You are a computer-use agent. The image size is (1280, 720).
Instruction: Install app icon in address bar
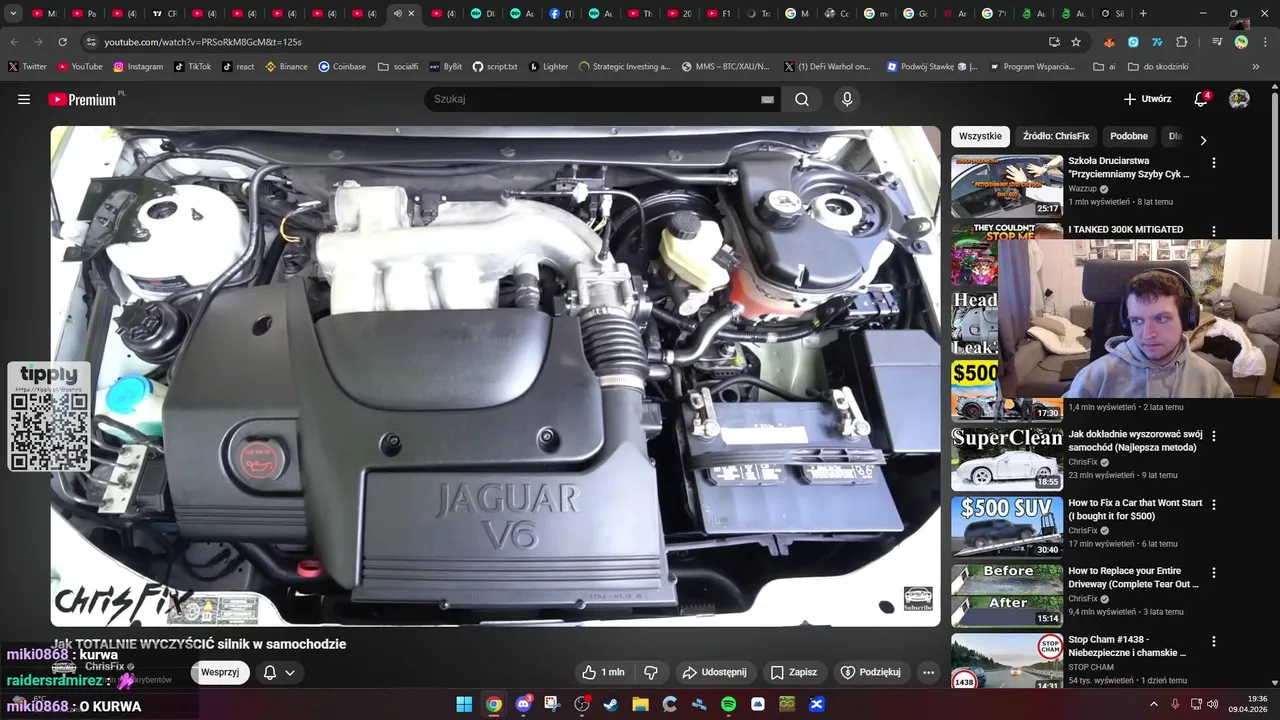pyautogui.click(x=1054, y=42)
